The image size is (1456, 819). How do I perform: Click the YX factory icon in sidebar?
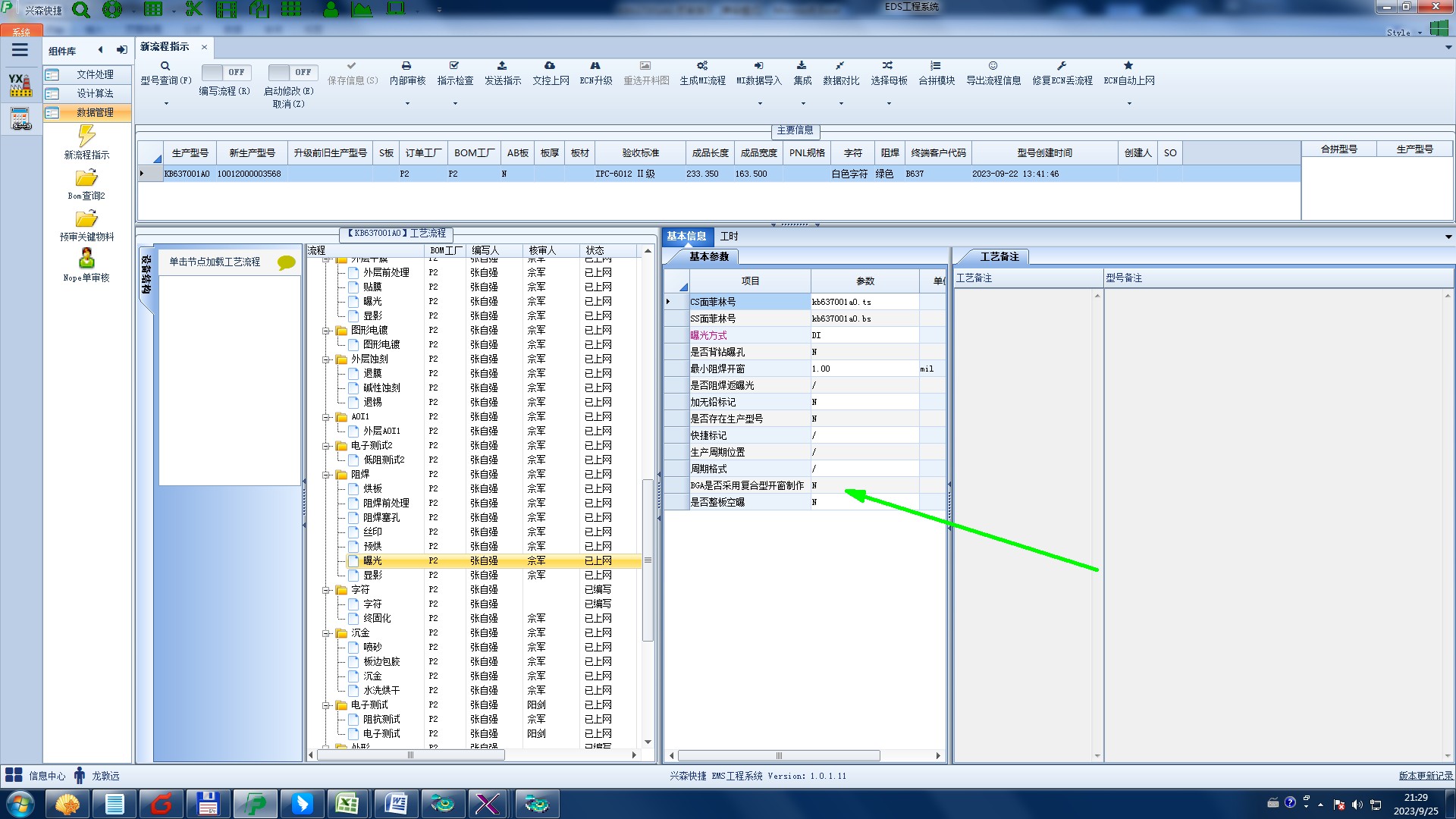coord(20,85)
